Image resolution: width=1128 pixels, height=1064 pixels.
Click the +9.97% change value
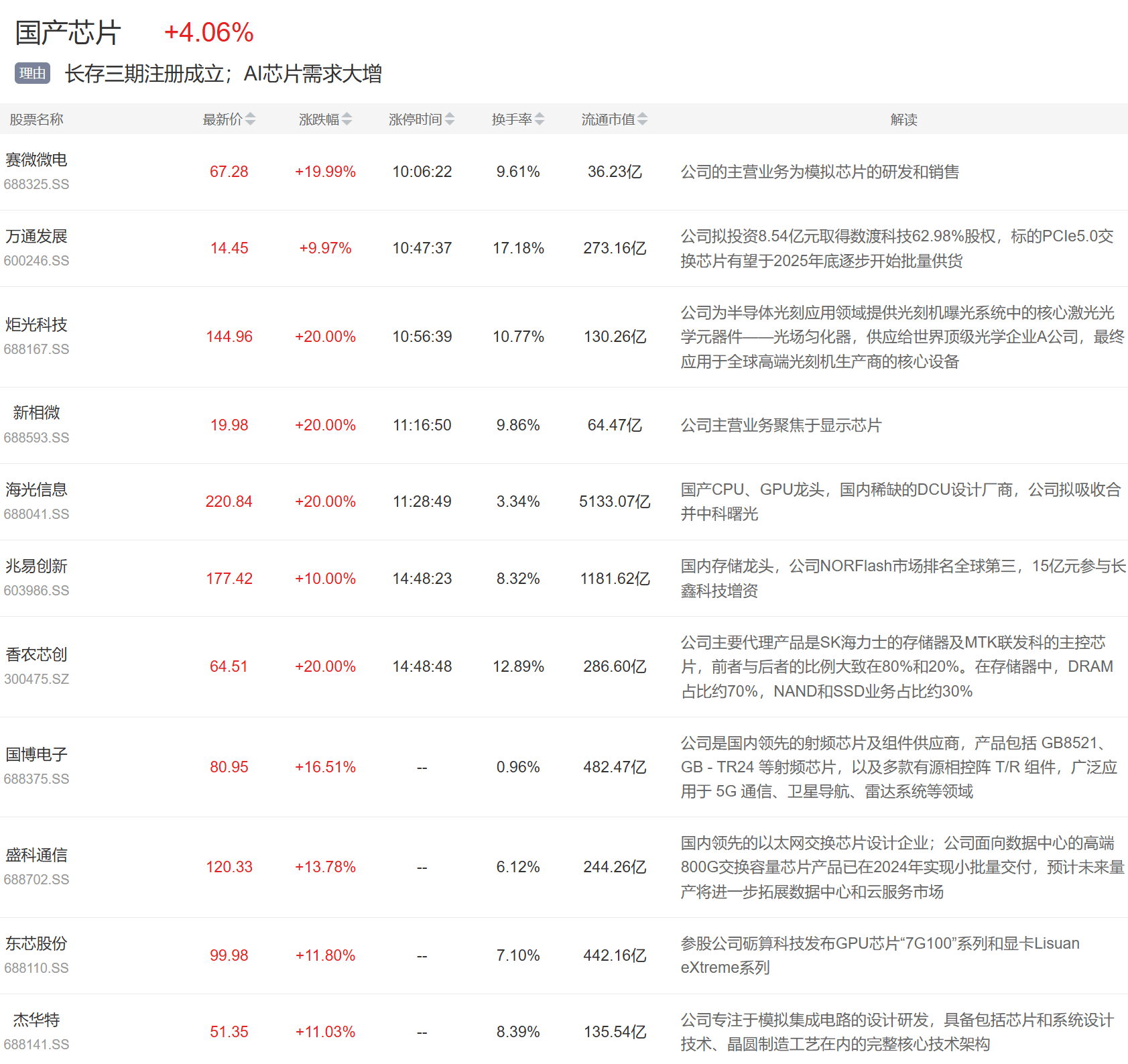click(x=325, y=248)
